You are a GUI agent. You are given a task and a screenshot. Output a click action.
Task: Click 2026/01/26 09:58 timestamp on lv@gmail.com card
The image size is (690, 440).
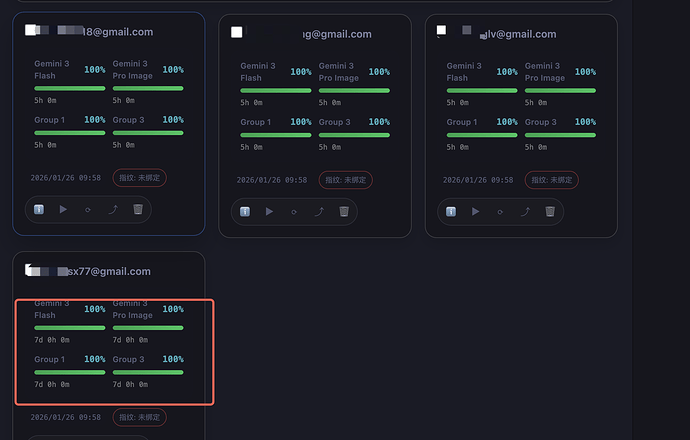click(x=478, y=180)
